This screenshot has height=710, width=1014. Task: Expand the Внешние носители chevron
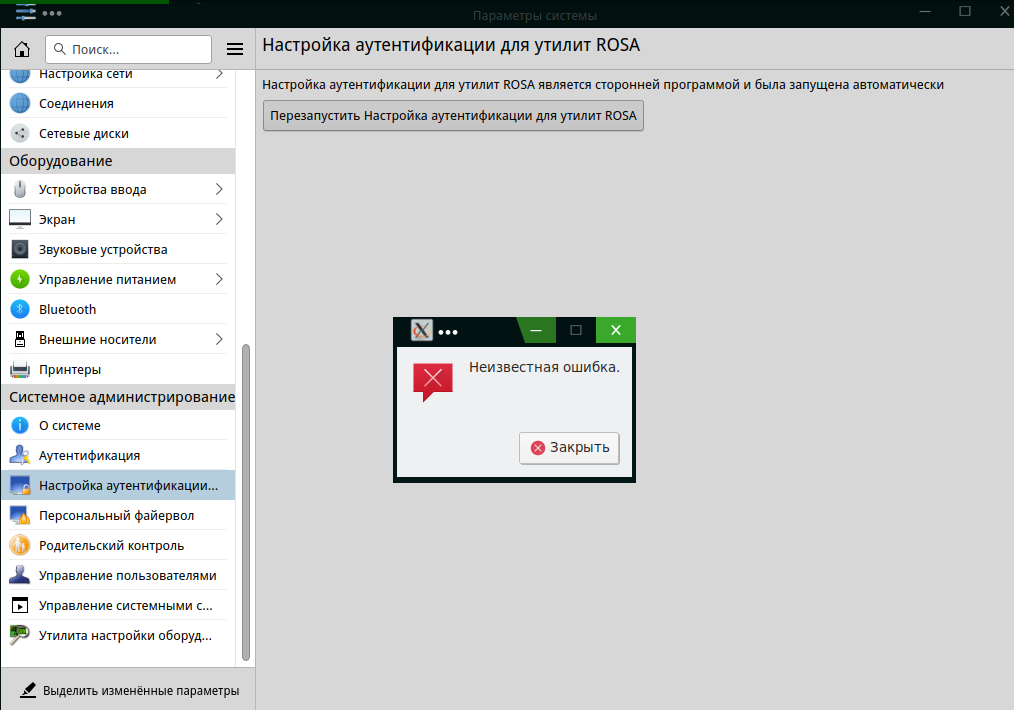pos(219,339)
